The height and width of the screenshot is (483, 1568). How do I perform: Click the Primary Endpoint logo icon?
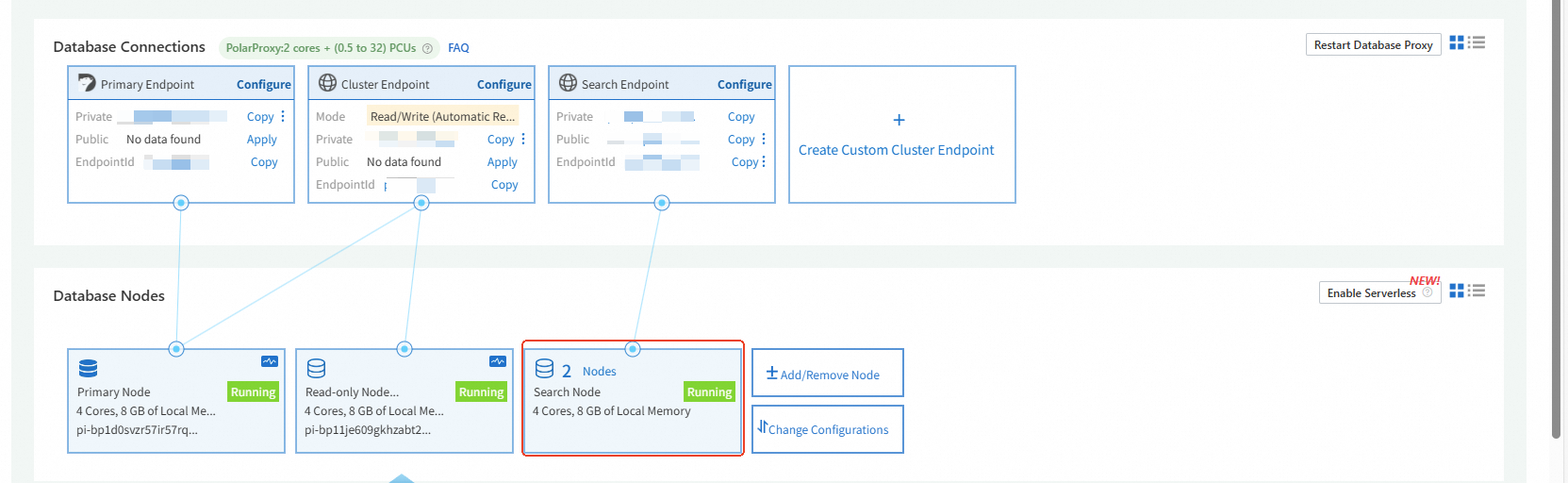87,83
